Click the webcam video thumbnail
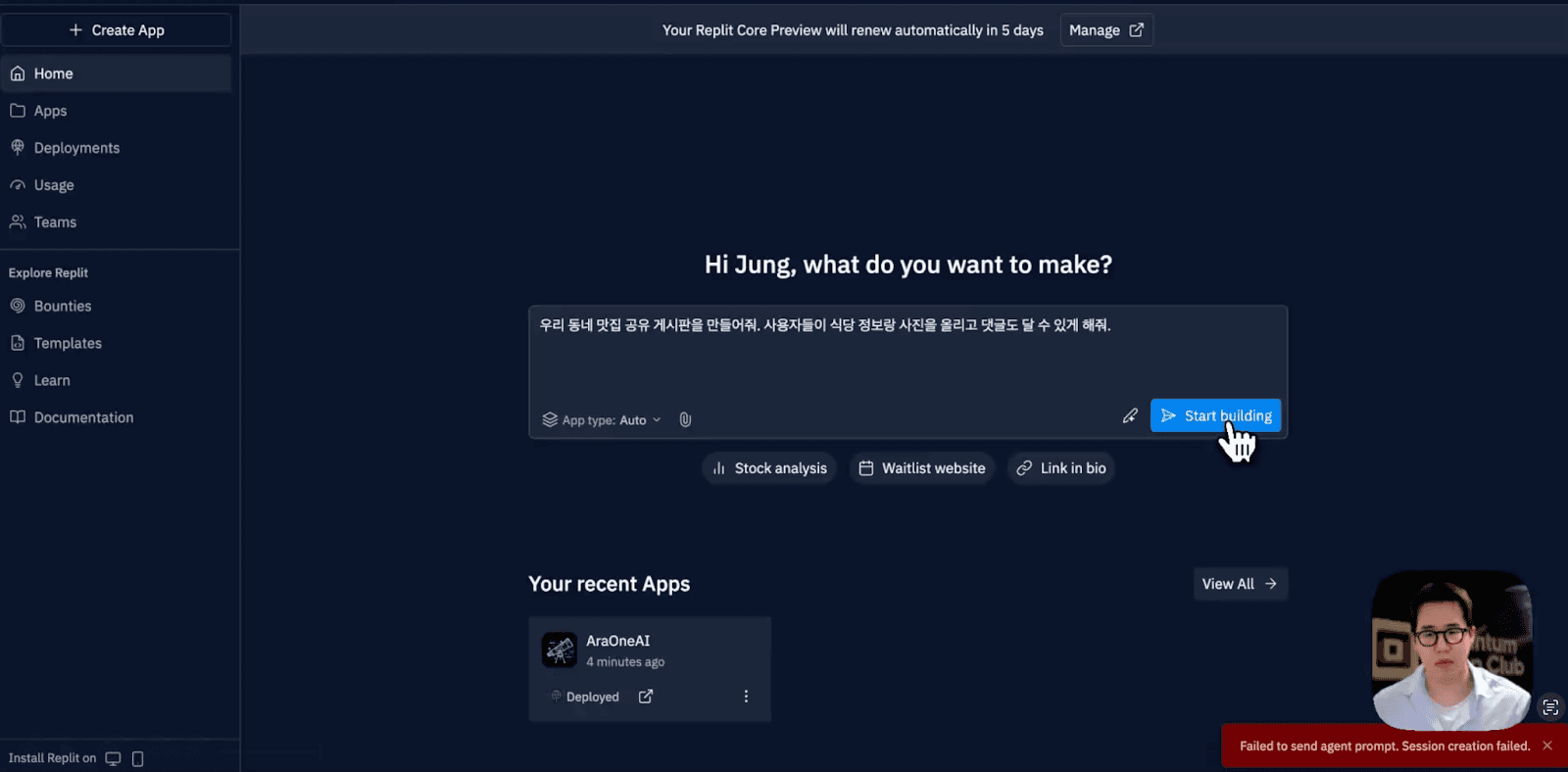1568x772 pixels. coord(1451,650)
